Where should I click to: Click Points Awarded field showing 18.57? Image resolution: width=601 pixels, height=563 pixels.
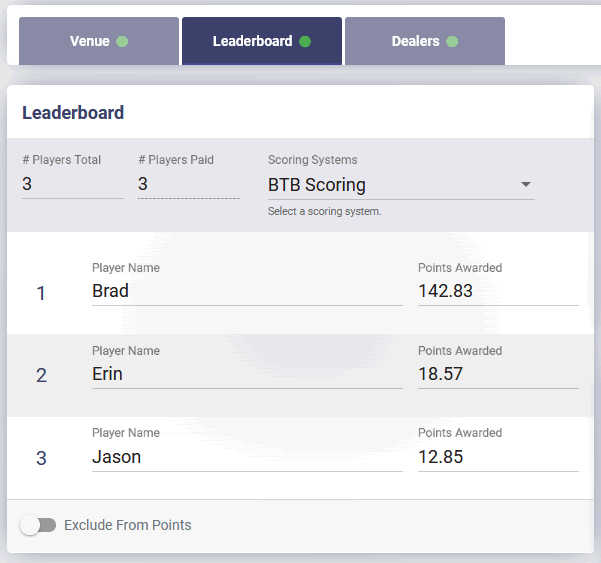click(498, 374)
